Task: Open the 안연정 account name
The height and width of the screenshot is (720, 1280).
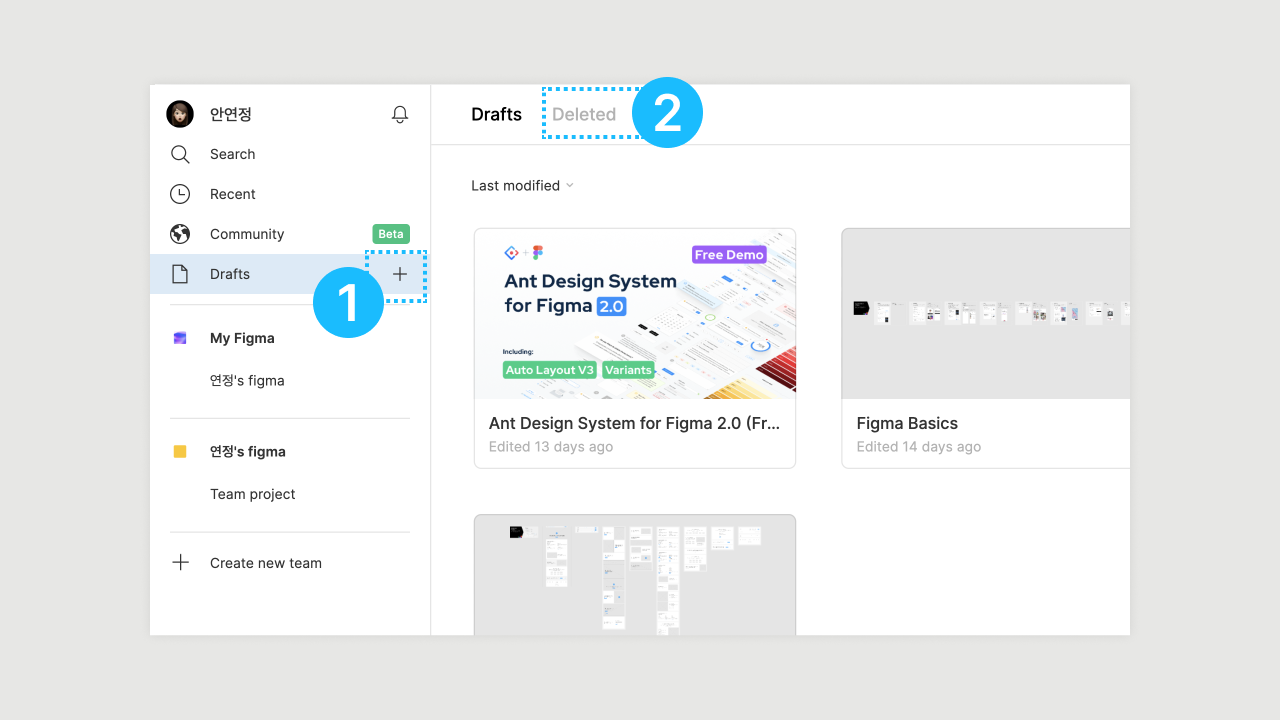Action: click(x=231, y=114)
